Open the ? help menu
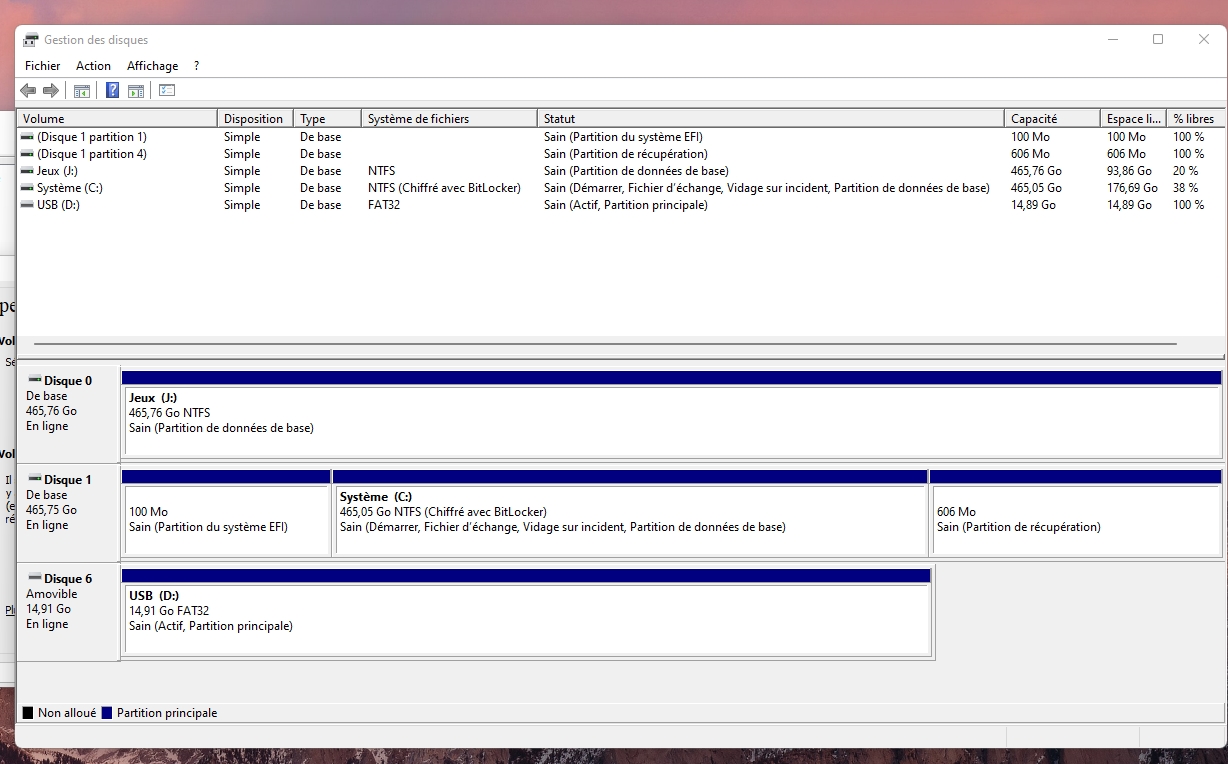 [196, 66]
